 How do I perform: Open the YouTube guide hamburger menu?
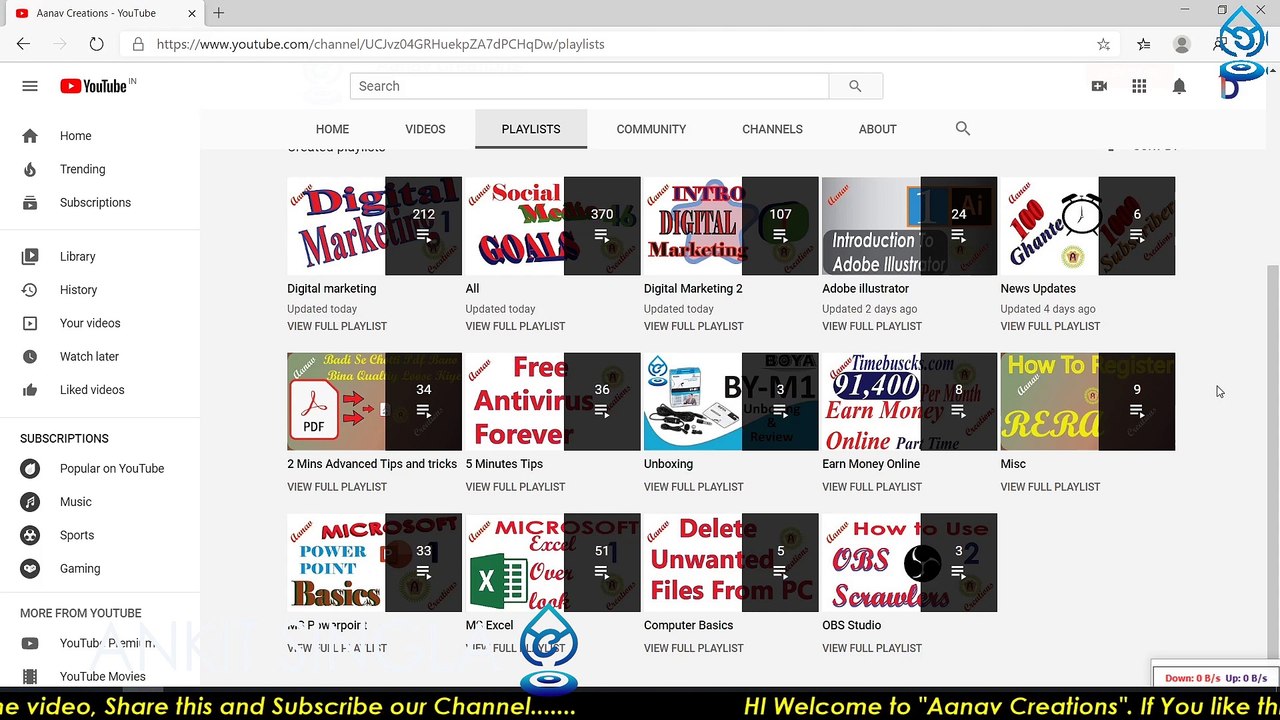30,86
